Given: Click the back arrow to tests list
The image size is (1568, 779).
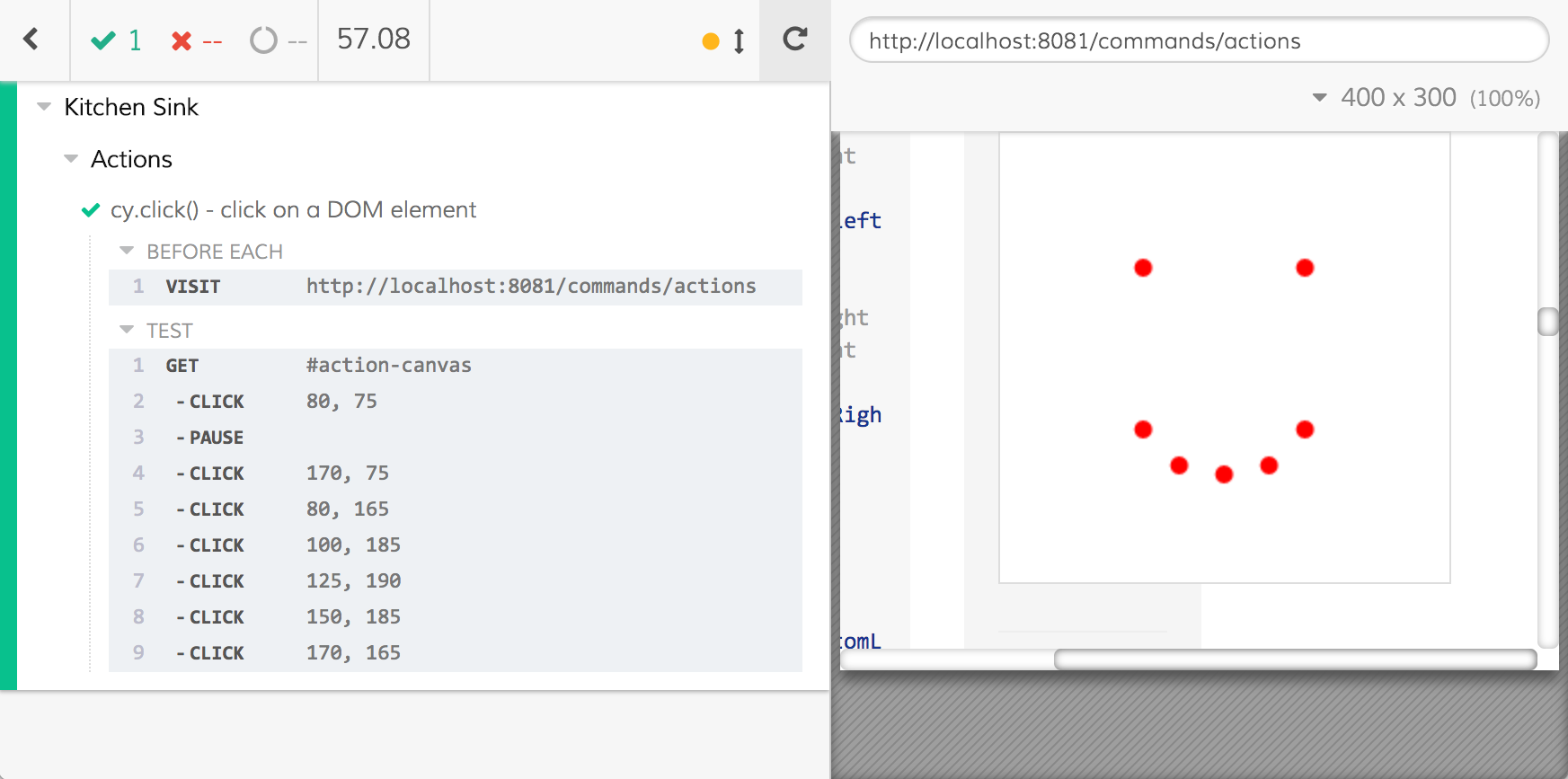Looking at the screenshot, I should tap(31, 40).
